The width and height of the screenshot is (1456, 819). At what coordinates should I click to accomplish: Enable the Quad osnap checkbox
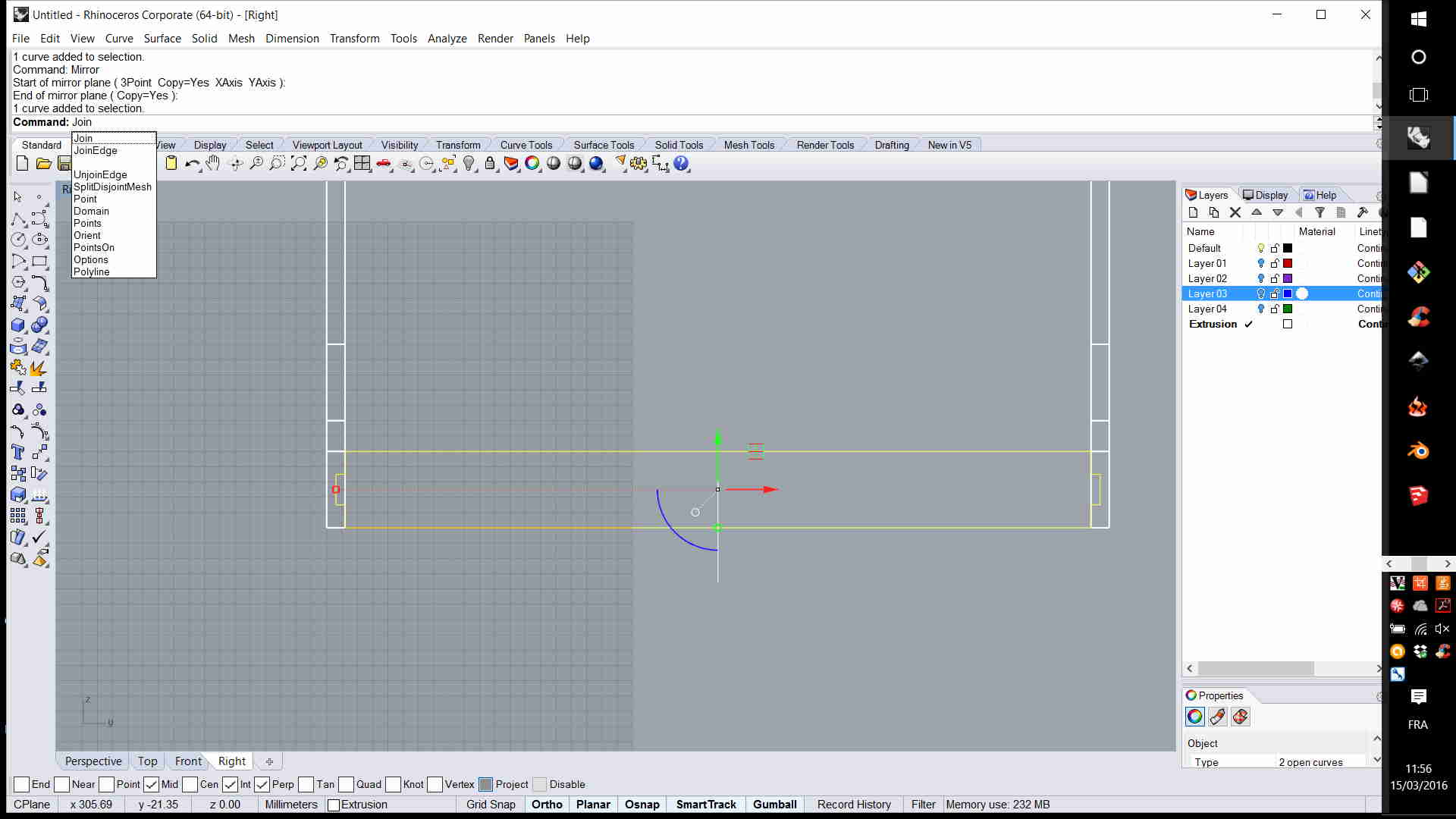pos(347,785)
